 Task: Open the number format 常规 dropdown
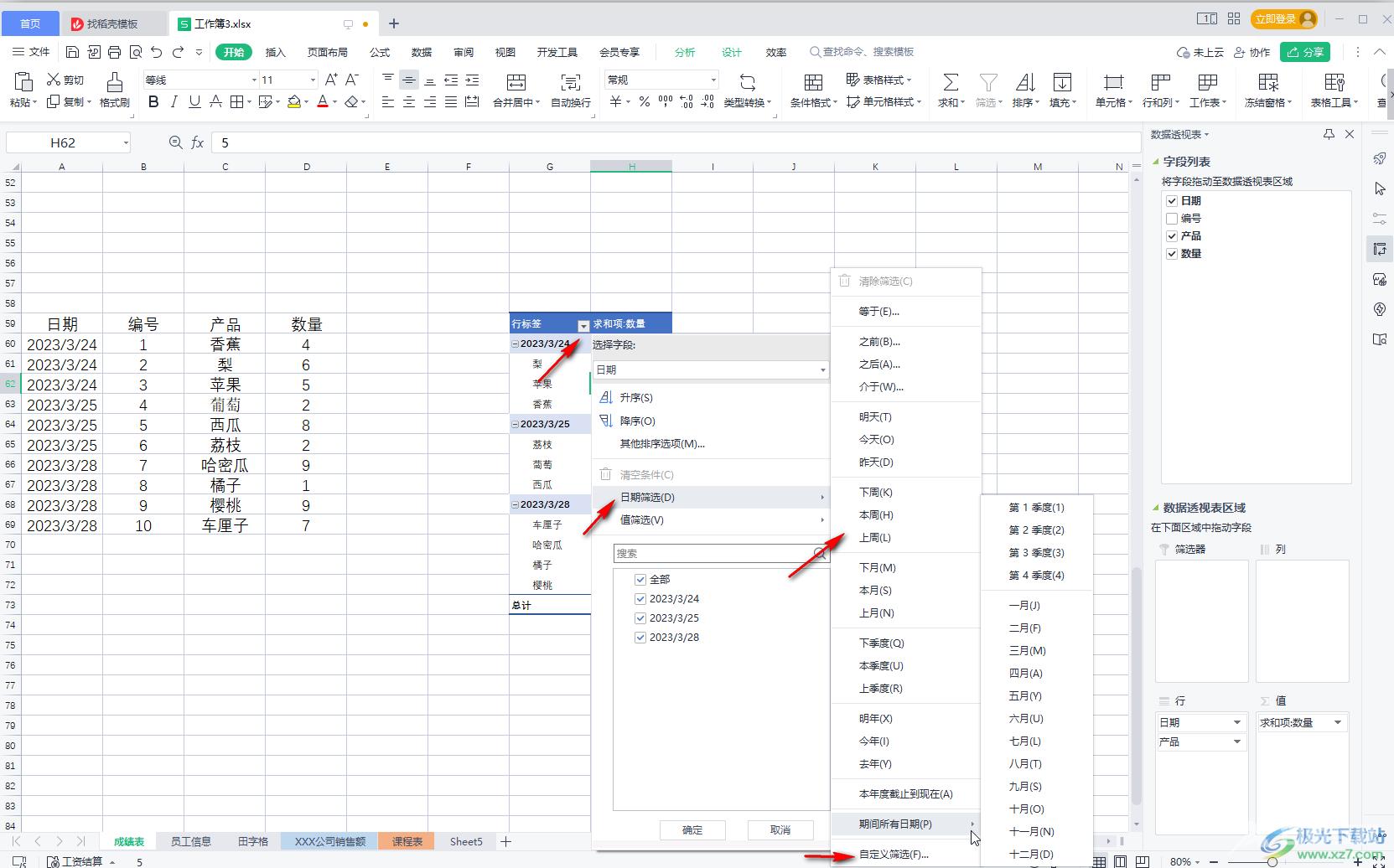713,80
